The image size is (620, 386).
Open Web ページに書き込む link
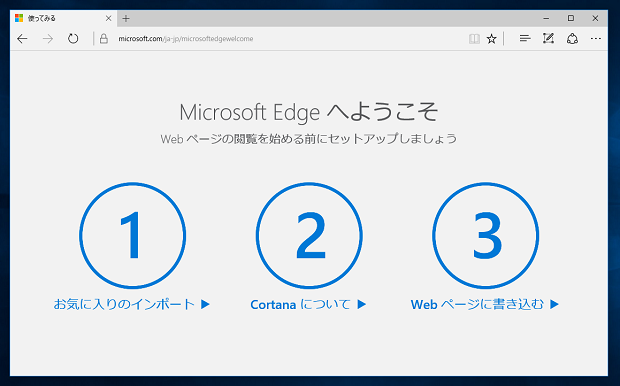coord(485,304)
